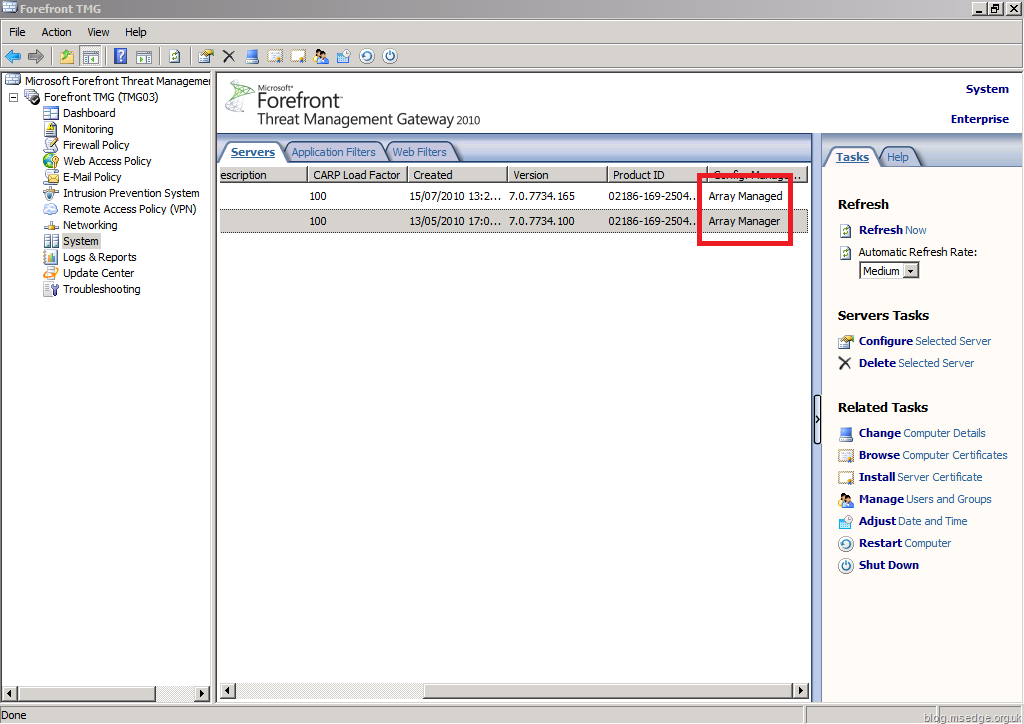Click the Refresh toolbar icon
1024x724 pixels.
coord(174,57)
